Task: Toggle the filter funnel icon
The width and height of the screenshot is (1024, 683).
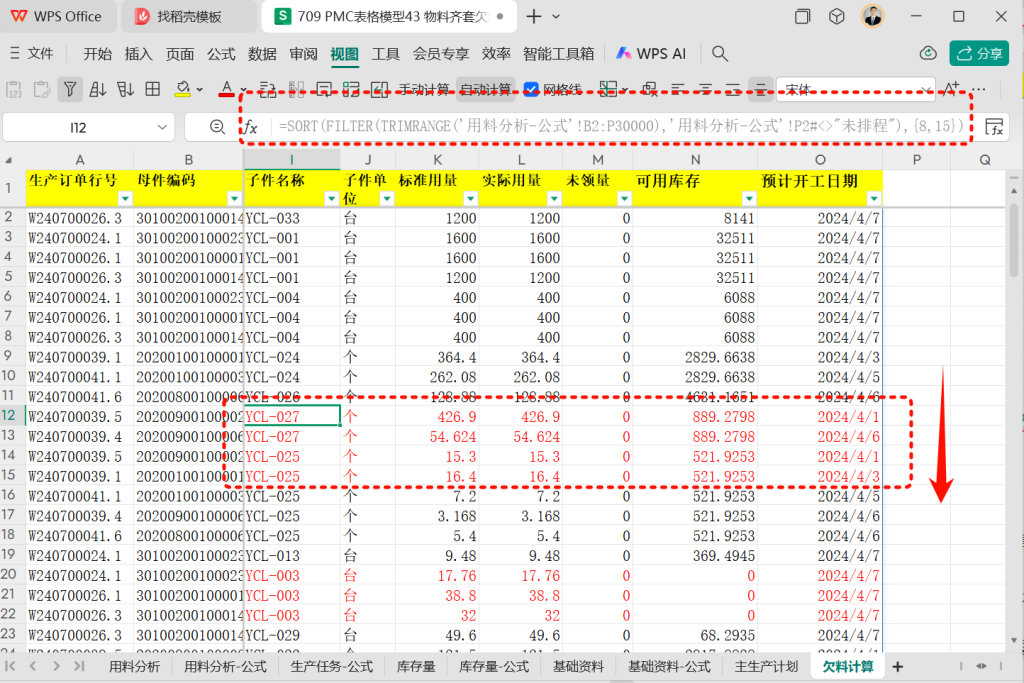Action: point(70,89)
